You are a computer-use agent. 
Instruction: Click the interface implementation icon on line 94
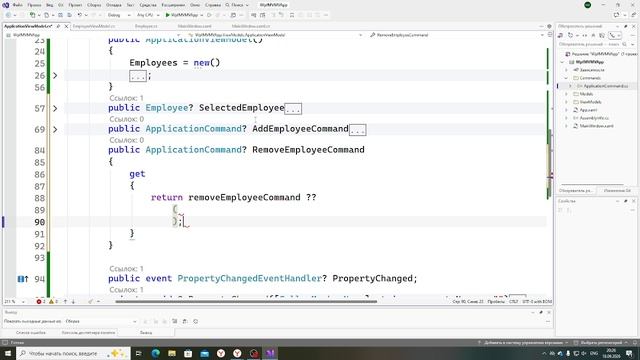[x=23, y=279]
